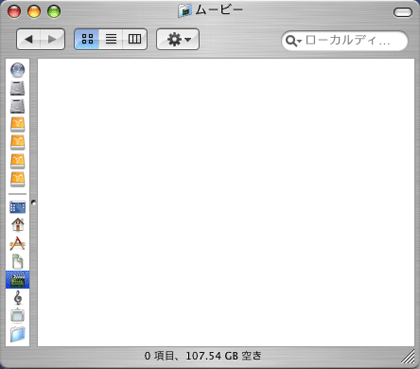Screen dimensions: 420x369
Task: Open the Network globe in sidebar
Action: tap(18, 70)
